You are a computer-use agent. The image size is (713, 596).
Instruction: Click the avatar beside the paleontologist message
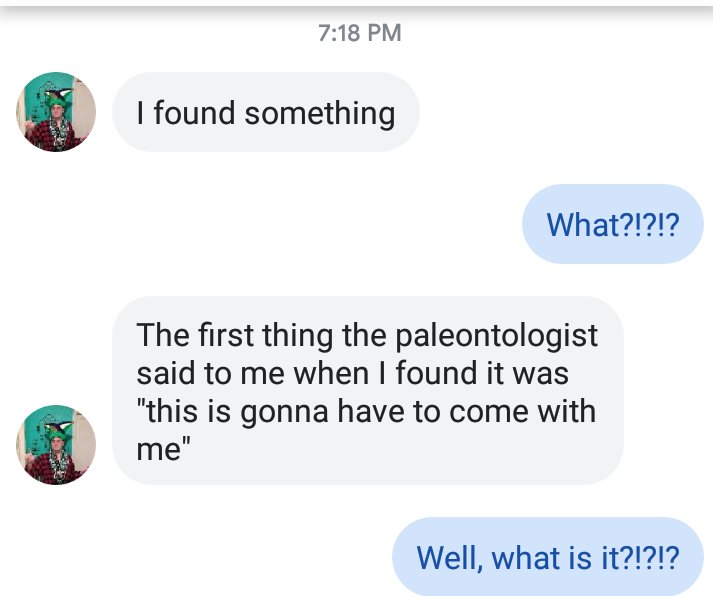pyautogui.click(x=56, y=445)
